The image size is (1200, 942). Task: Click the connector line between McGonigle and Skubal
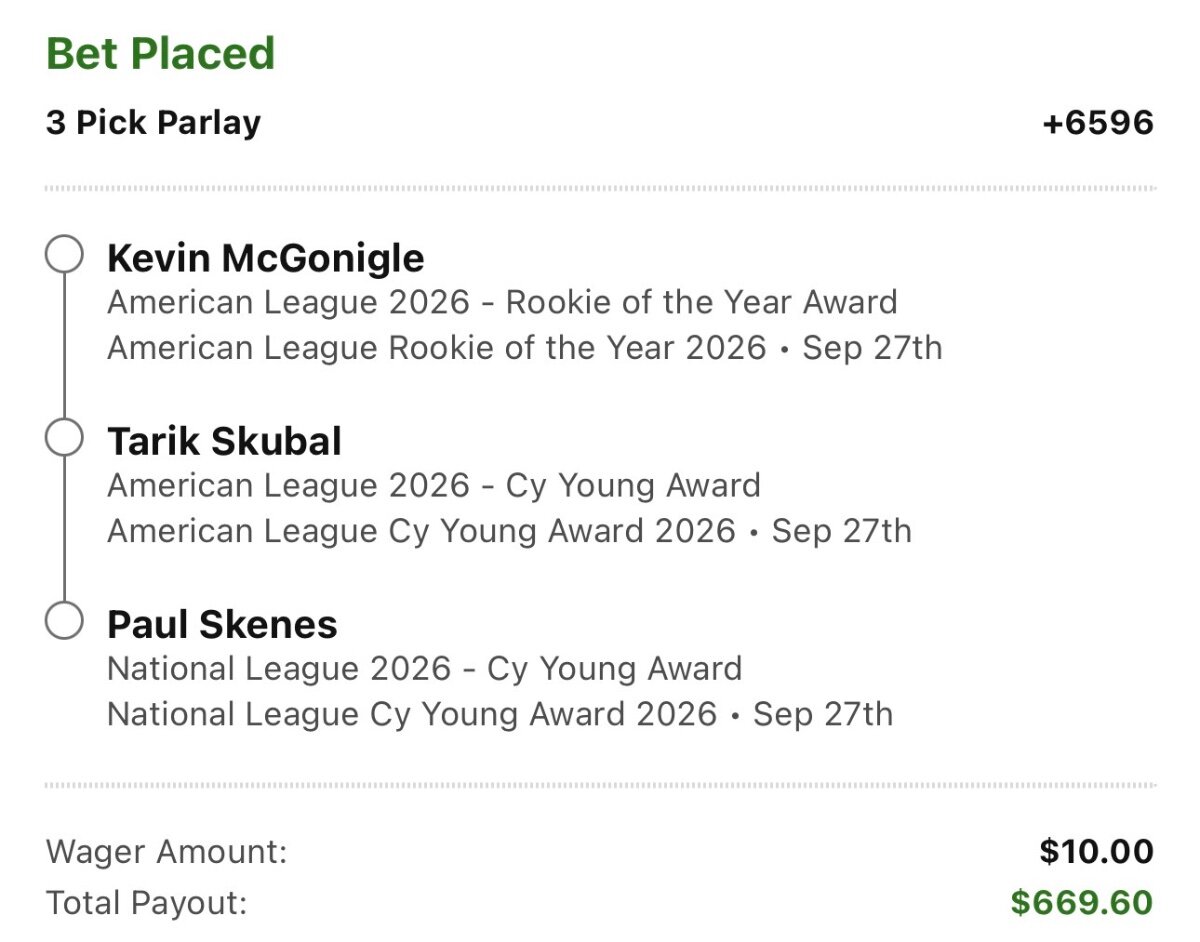click(64, 347)
